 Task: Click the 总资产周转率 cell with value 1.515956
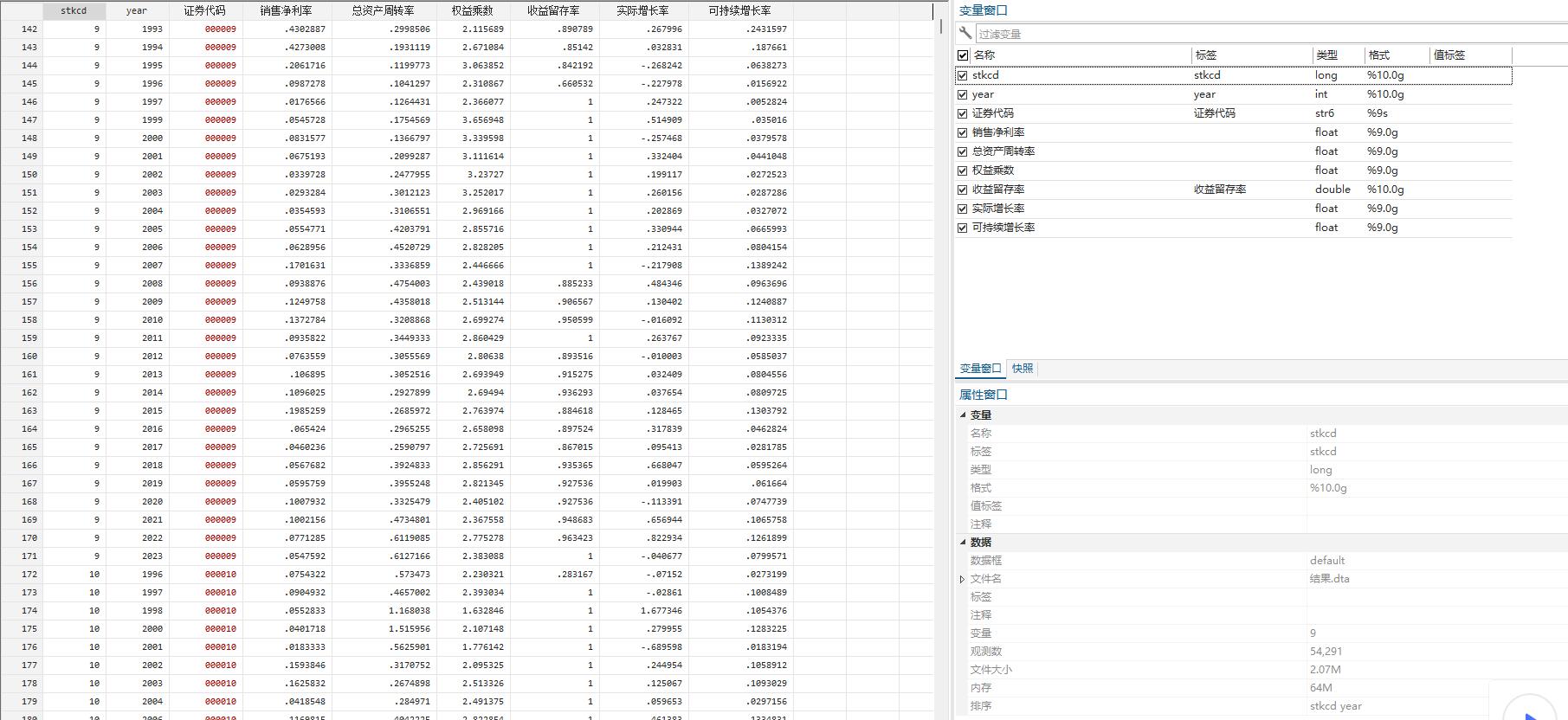(x=384, y=629)
